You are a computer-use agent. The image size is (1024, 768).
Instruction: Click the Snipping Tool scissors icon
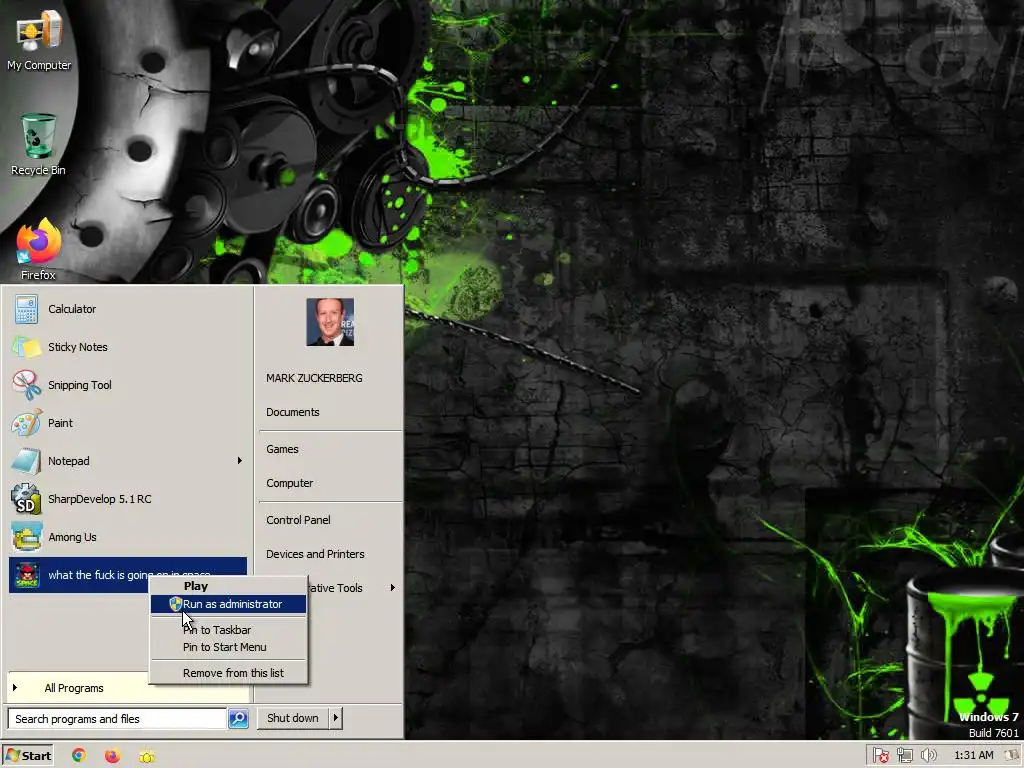click(x=26, y=385)
